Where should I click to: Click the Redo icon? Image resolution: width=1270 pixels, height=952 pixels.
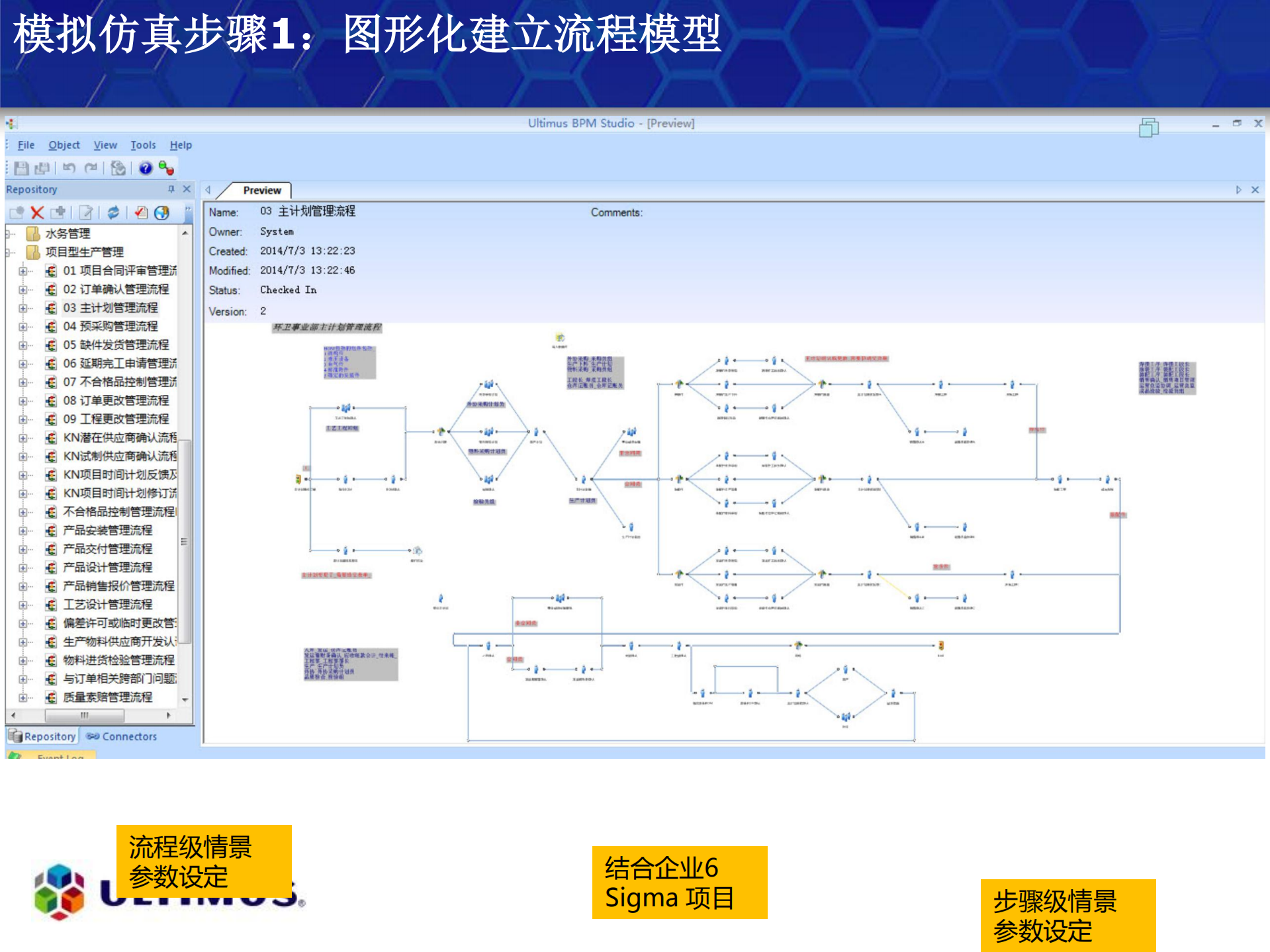click(x=91, y=167)
